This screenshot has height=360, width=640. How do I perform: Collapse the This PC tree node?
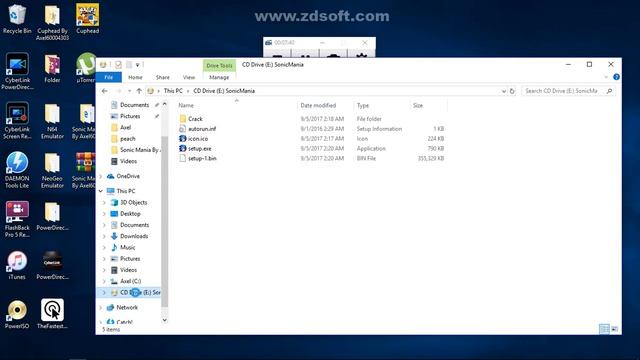101,191
